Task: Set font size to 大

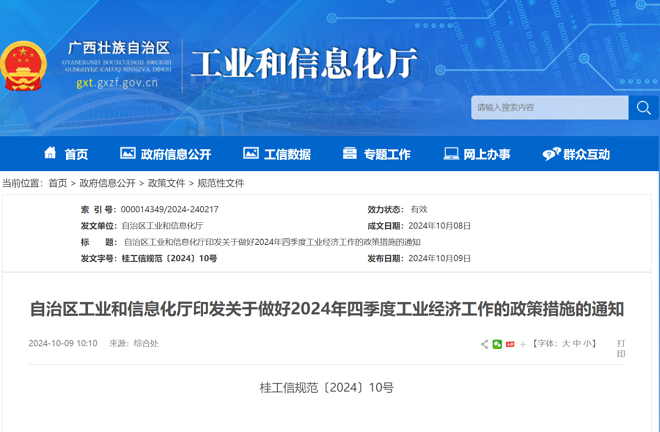Action: [566, 344]
